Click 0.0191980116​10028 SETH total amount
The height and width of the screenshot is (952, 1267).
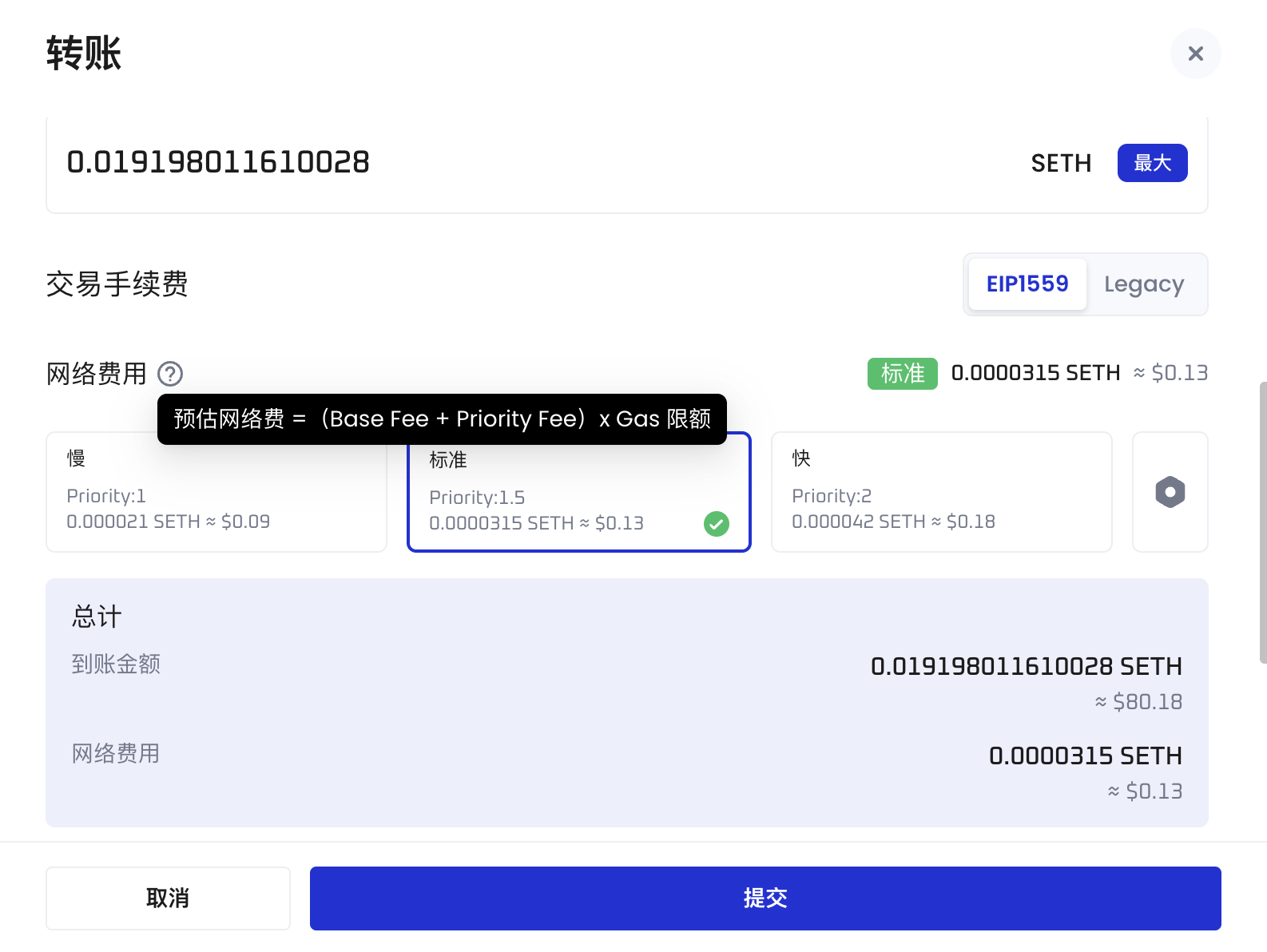click(1027, 667)
